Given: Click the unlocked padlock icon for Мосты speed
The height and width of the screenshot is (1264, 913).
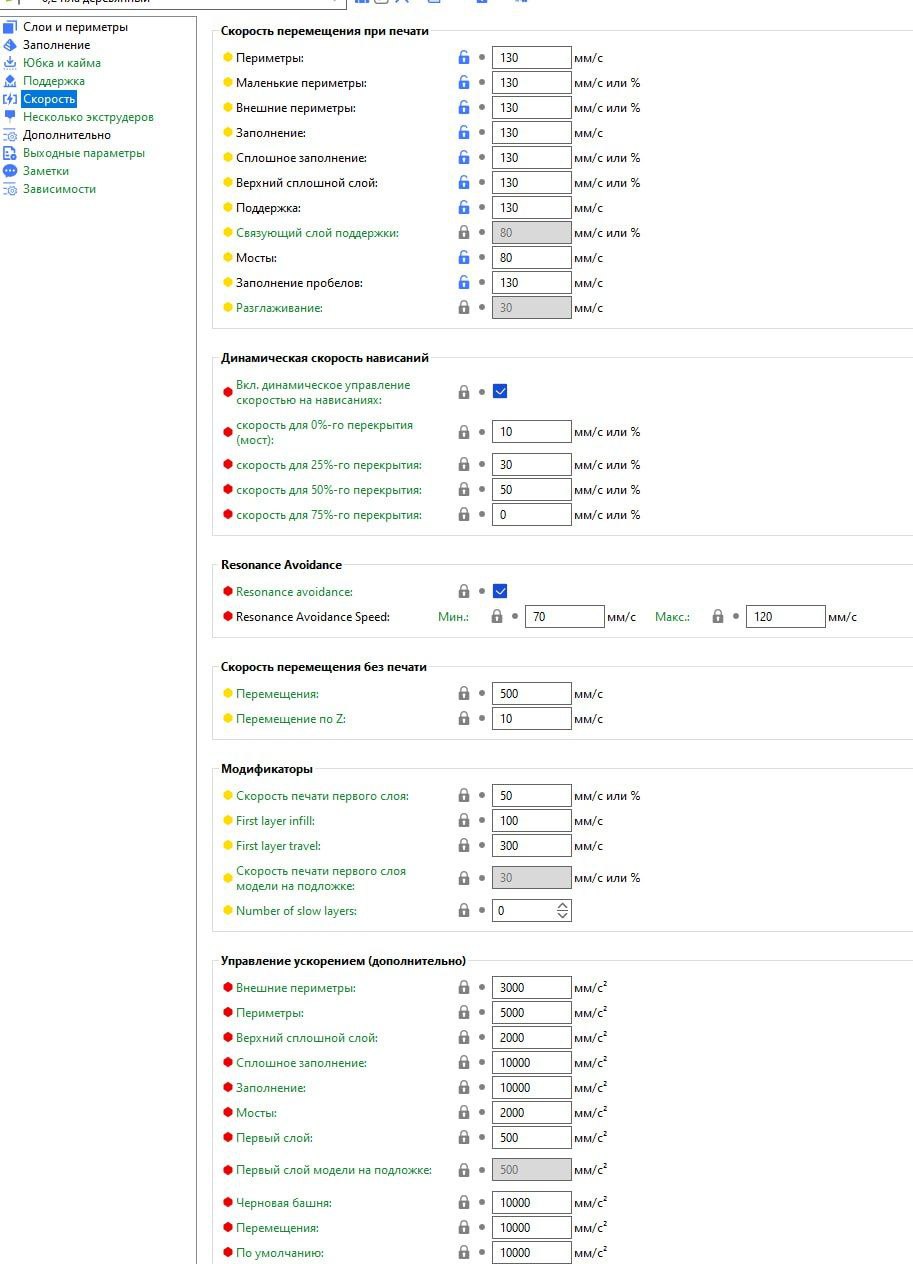Looking at the screenshot, I should click(x=464, y=257).
